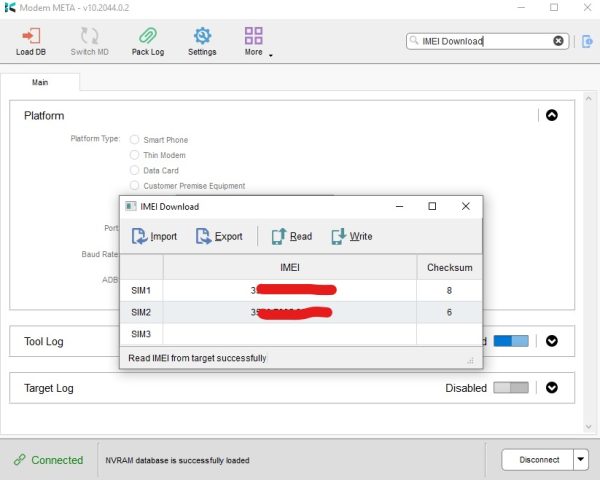Viewport: 600px width, 480px height.
Task: Click the Connected link icon
Action: (20, 459)
